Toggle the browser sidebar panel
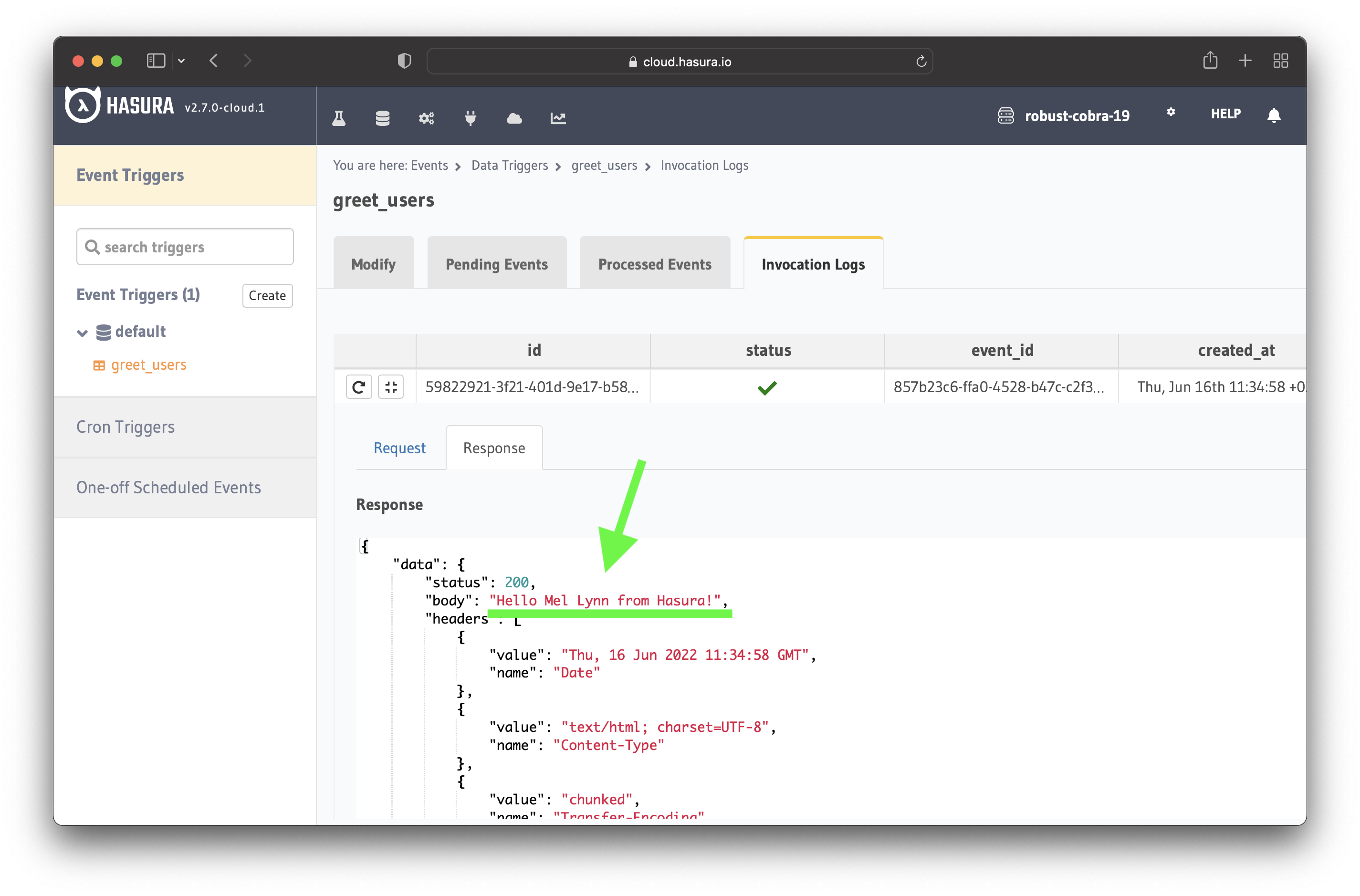 156,61
